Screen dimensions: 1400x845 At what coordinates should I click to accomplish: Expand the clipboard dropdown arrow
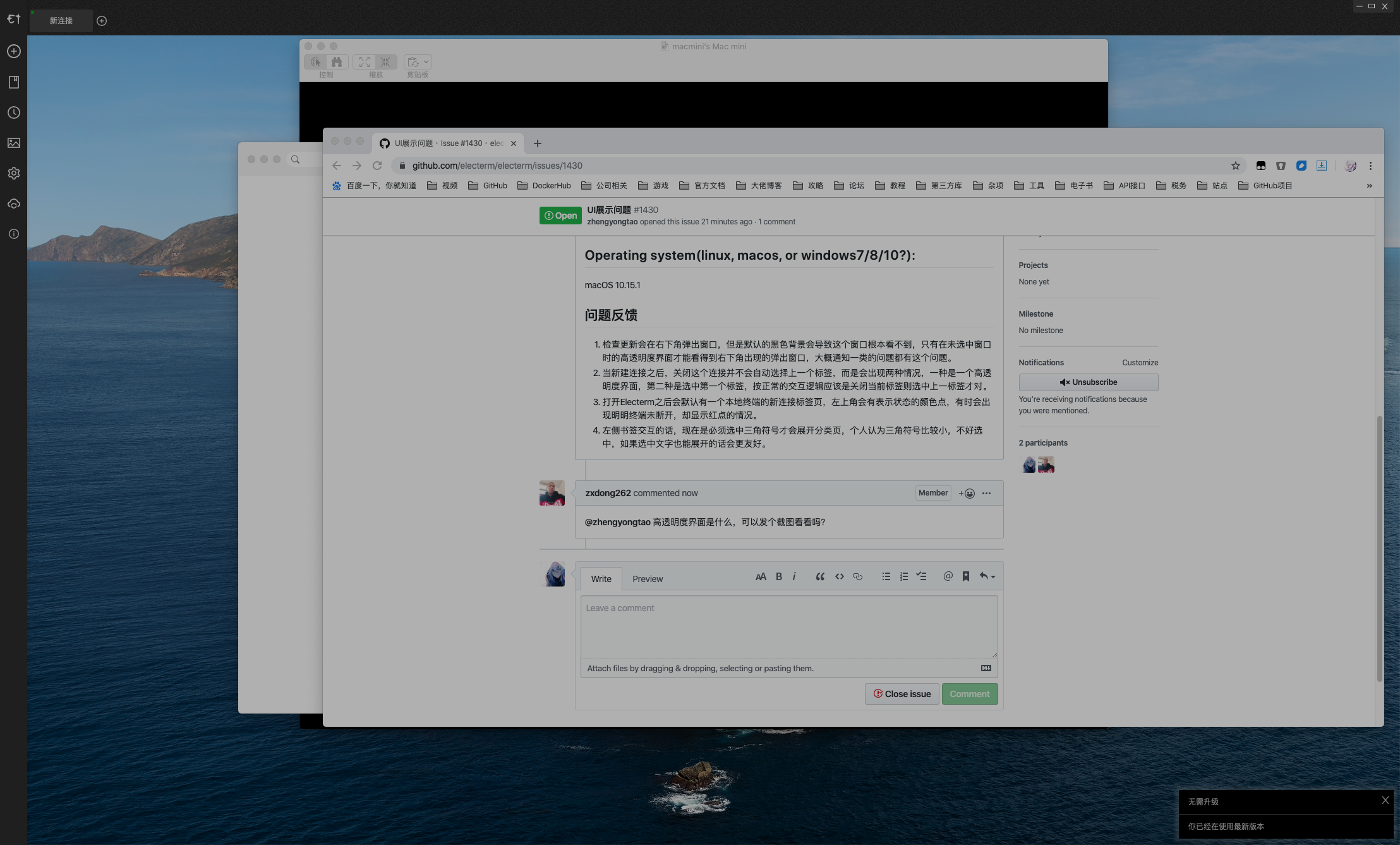click(426, 62)
